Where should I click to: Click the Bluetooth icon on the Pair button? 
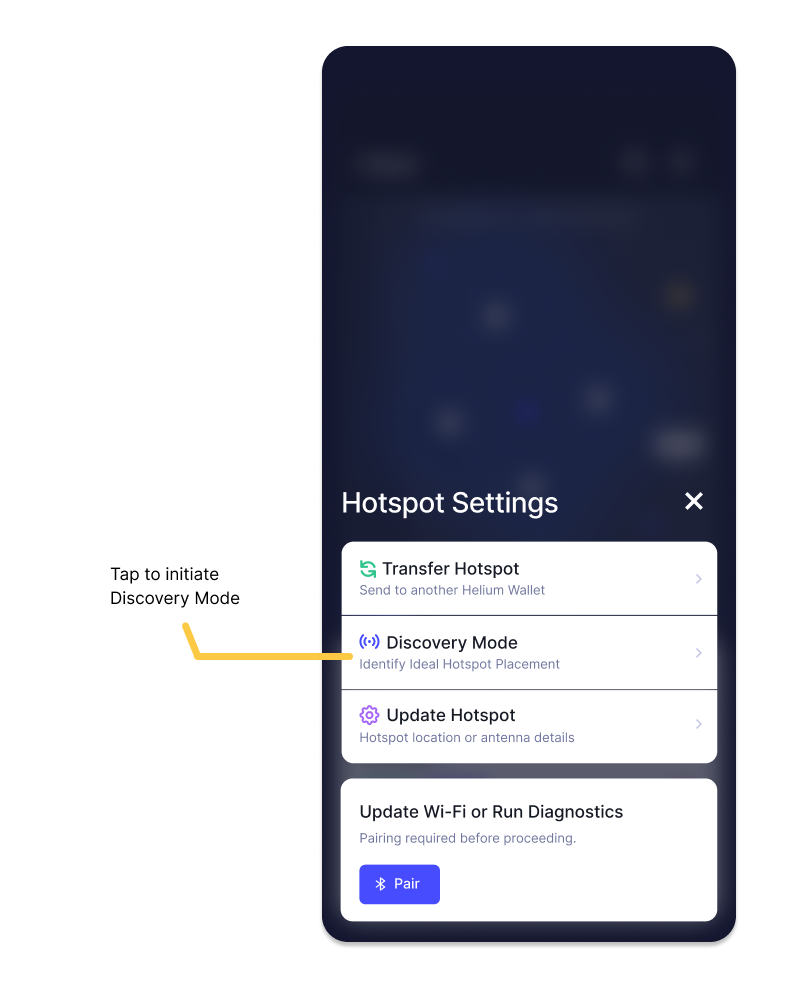point(380,884)
